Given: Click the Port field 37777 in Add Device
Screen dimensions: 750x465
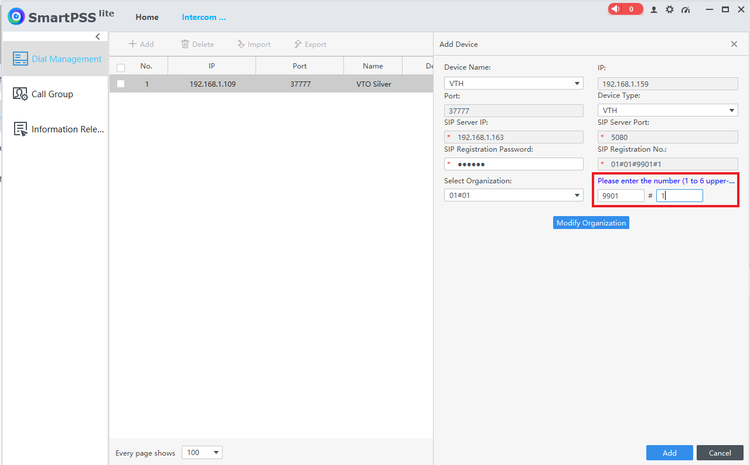Looking at the screenshot, I should (x=513, y=111).
